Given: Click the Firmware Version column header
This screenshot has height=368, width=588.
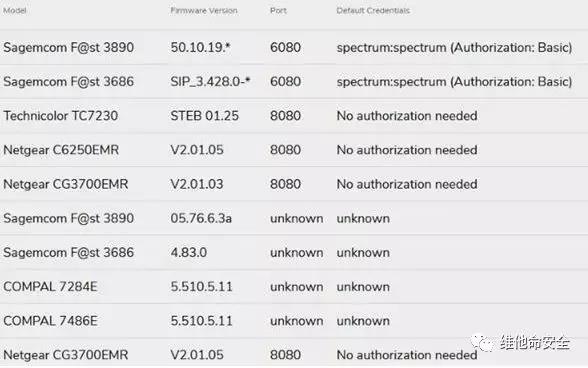Looking at the screenshot, I should coord(204,10).
